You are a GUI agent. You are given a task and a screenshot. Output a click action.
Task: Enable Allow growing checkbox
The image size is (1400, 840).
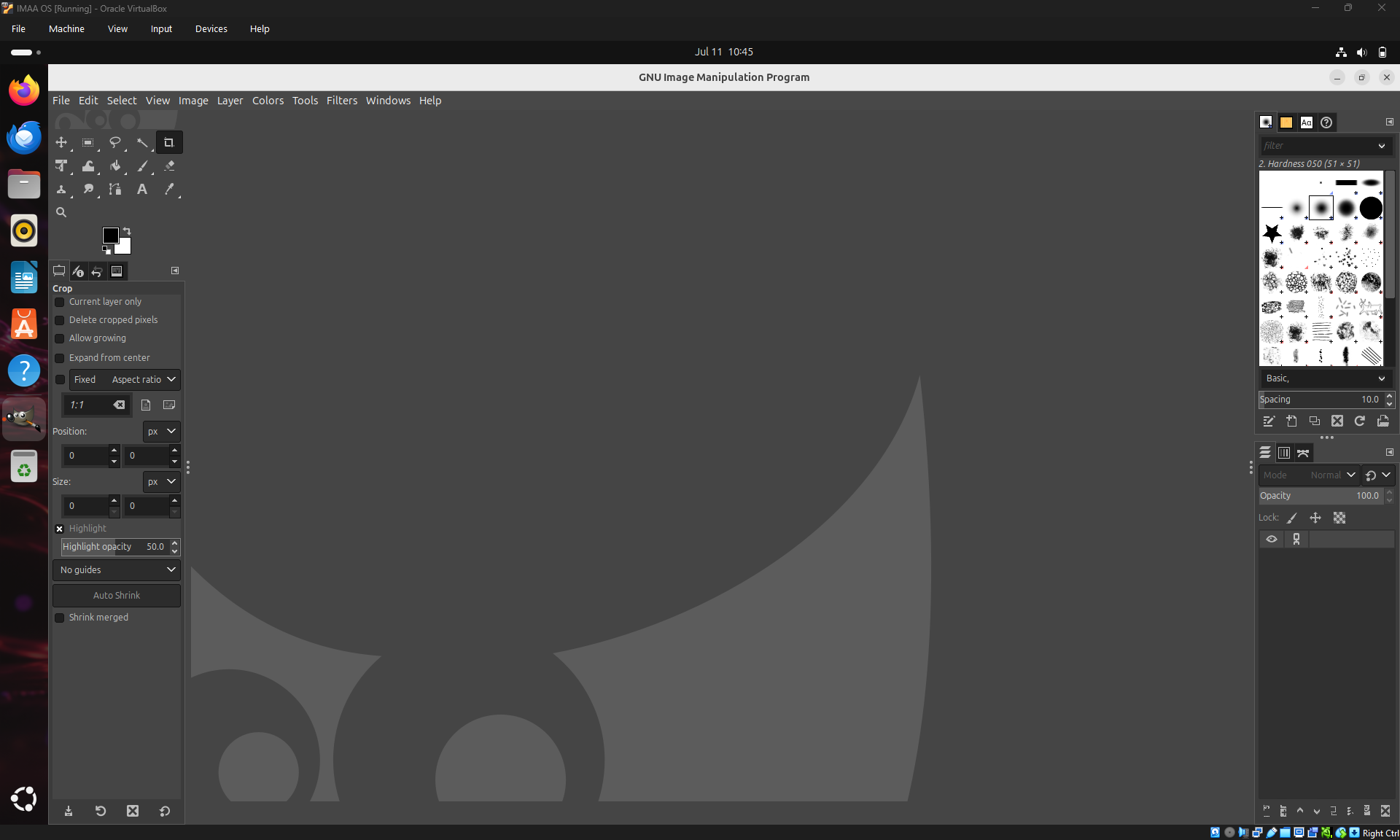[x=60, y=338]
